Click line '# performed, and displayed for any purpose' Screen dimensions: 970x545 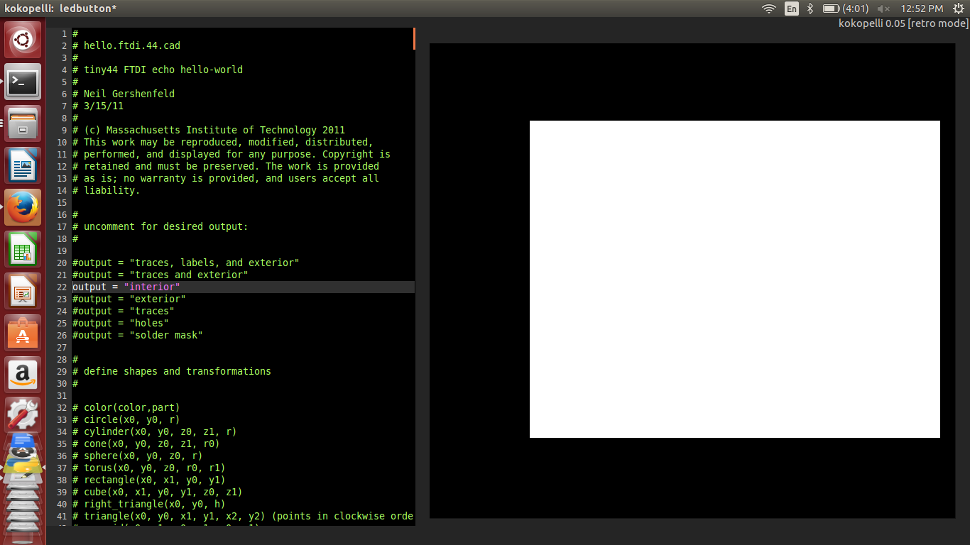point(231,154)
